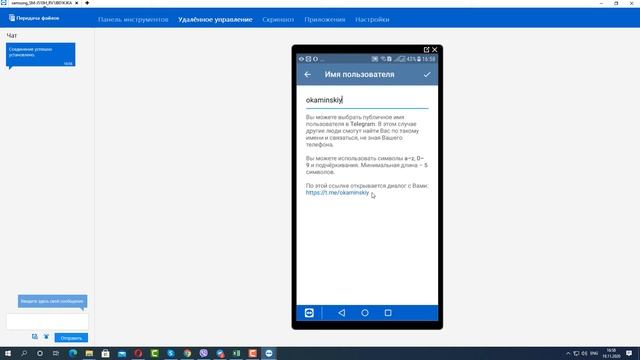This screenshot has width=640, height=360.
Task: Click the username field containing okaminskiy
Action: (x=367, y=100)
